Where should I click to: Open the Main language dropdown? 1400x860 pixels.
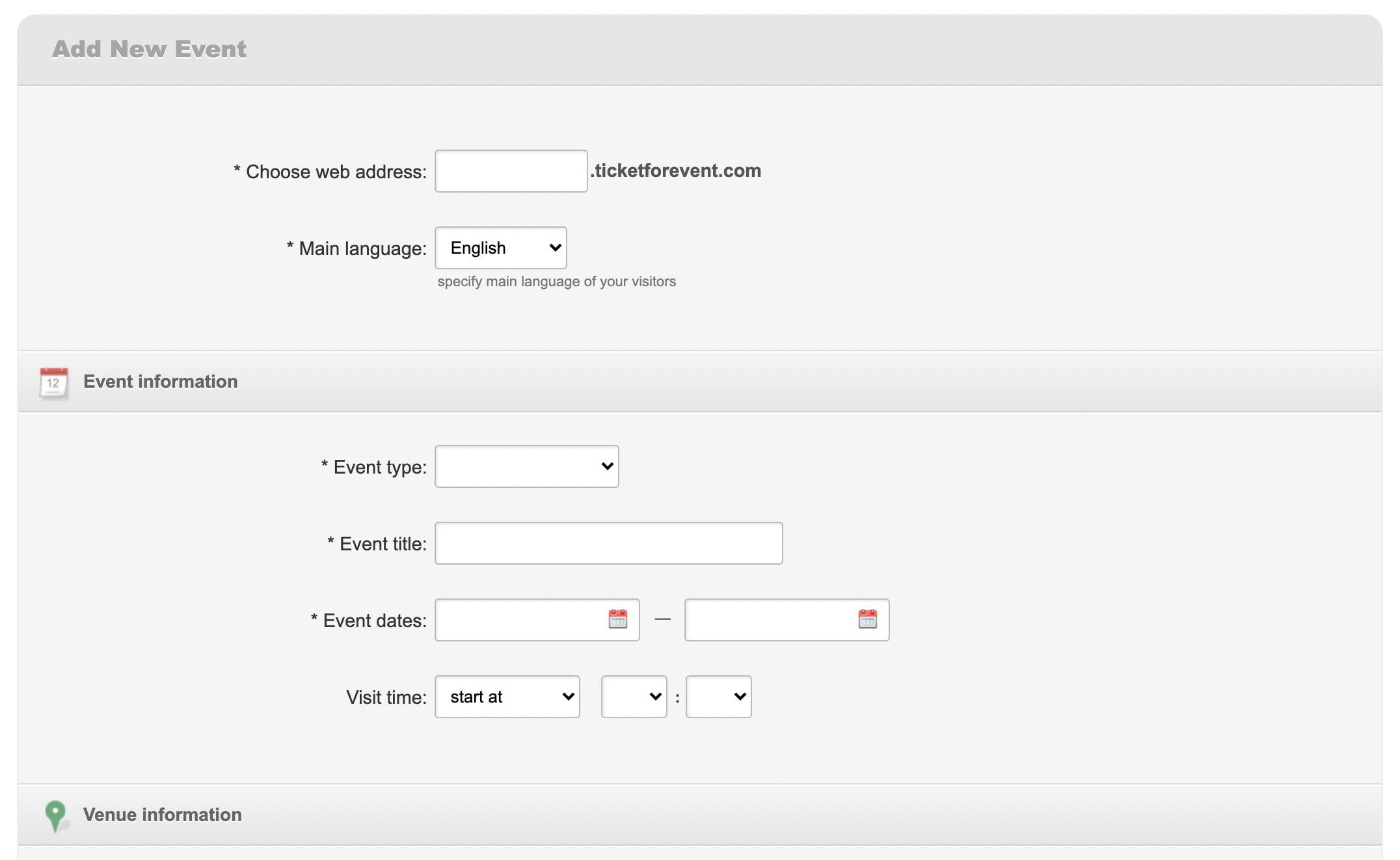500,248
